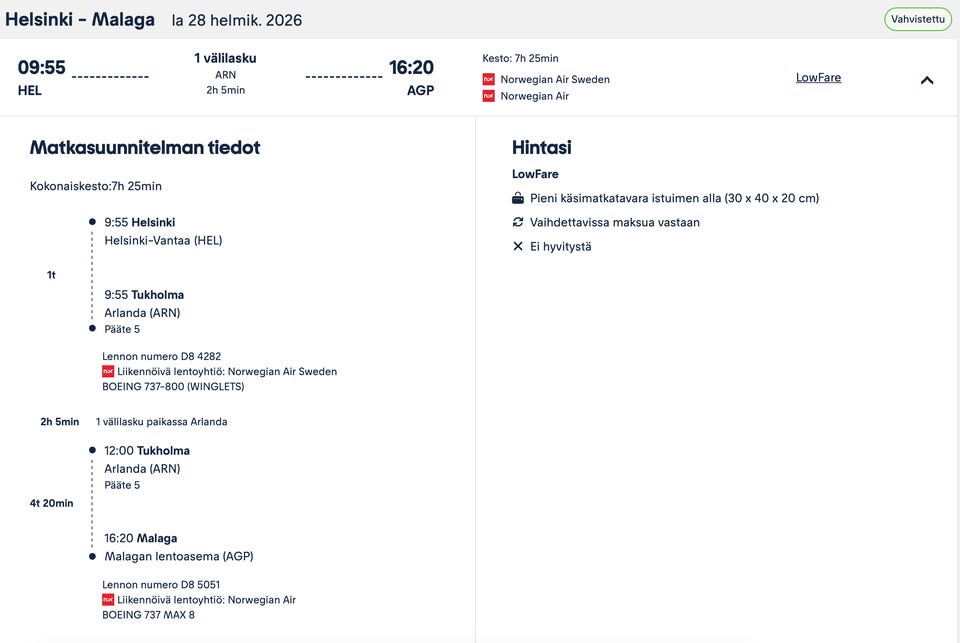The image size is (960, 643).
Task: Click the "1 välilasku" stopover summary
Action: (x=225, y=58)
